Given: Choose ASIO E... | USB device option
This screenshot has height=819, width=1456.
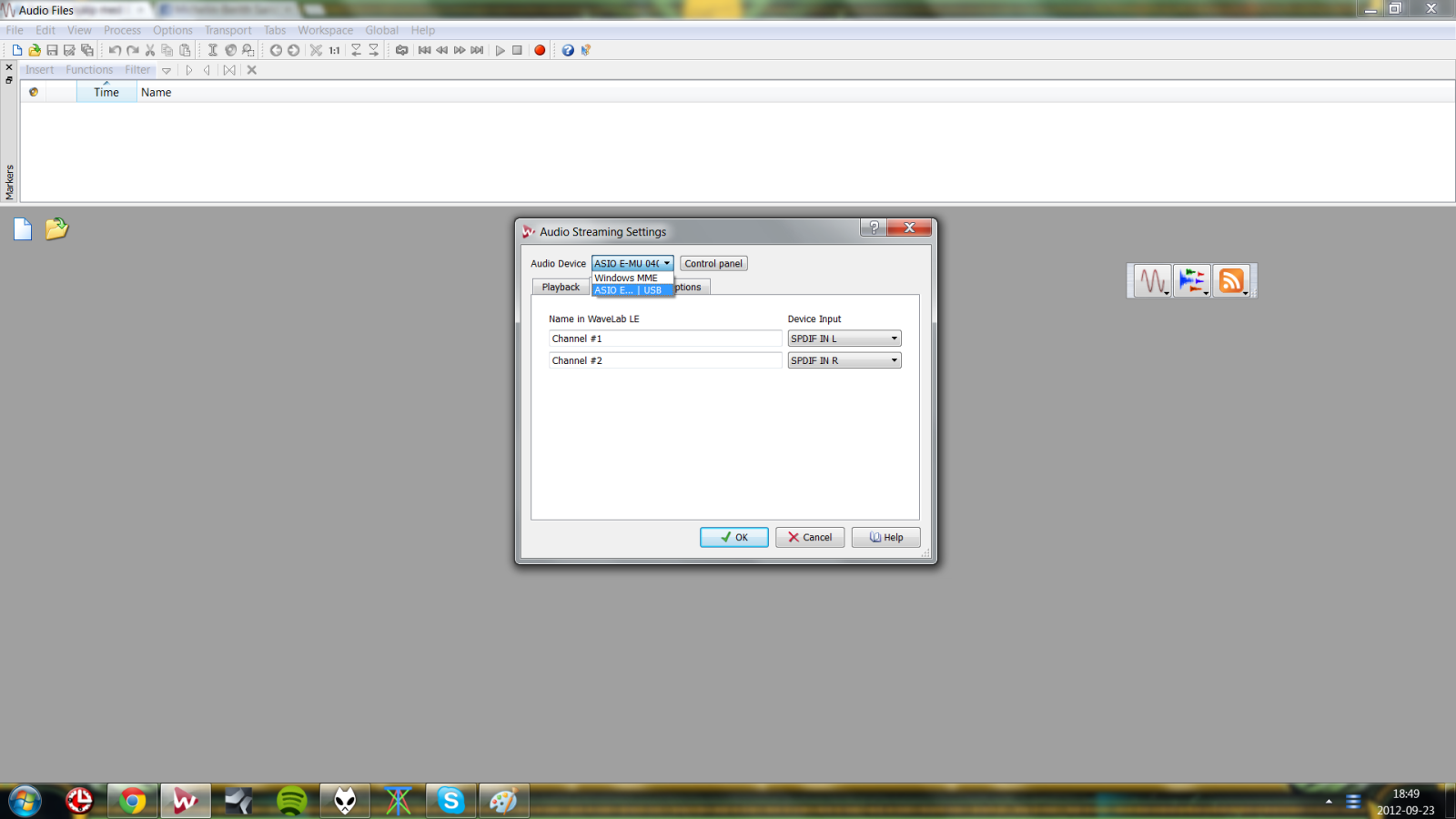Looking at the screenshot, I should point(632,290).
